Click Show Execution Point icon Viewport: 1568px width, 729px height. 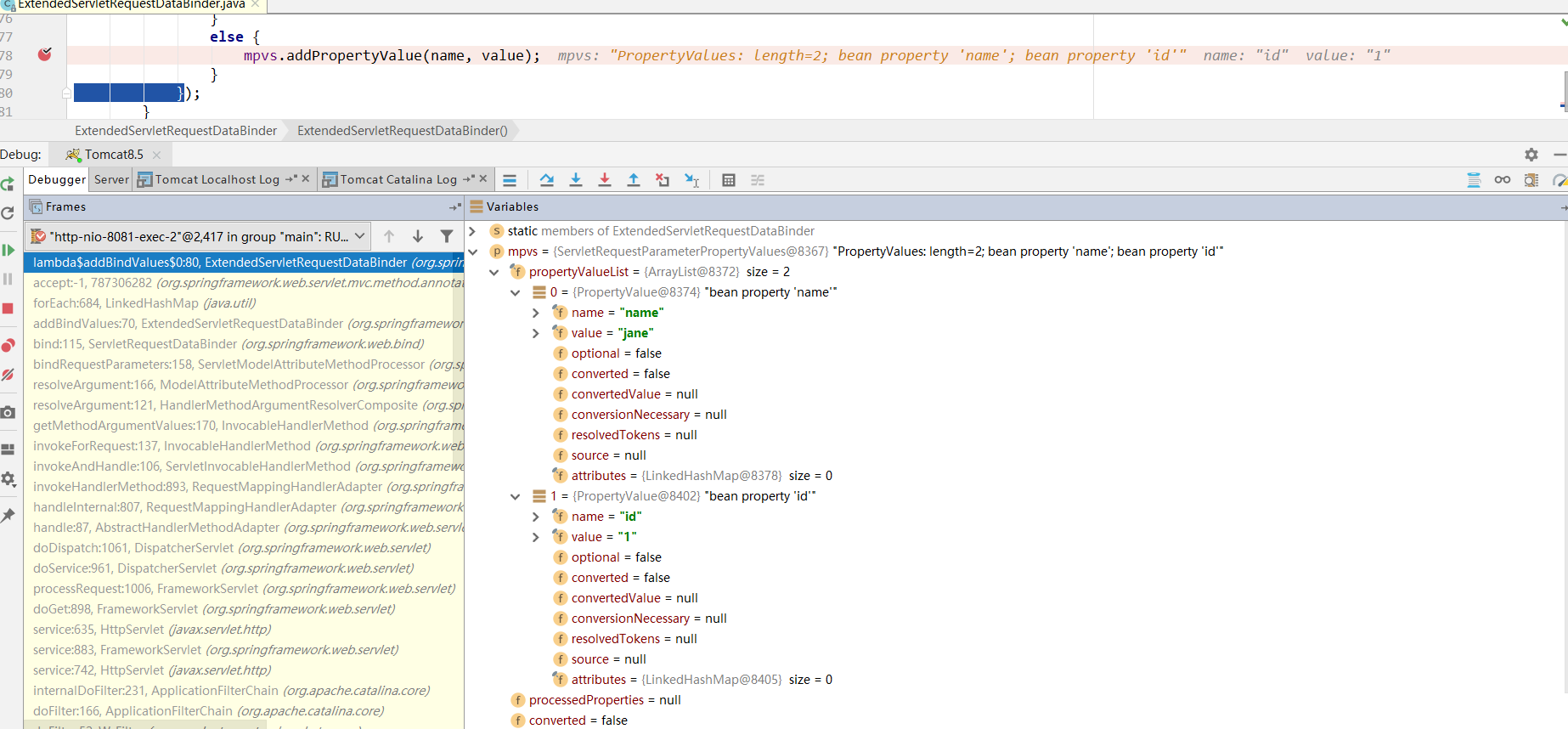510,180
